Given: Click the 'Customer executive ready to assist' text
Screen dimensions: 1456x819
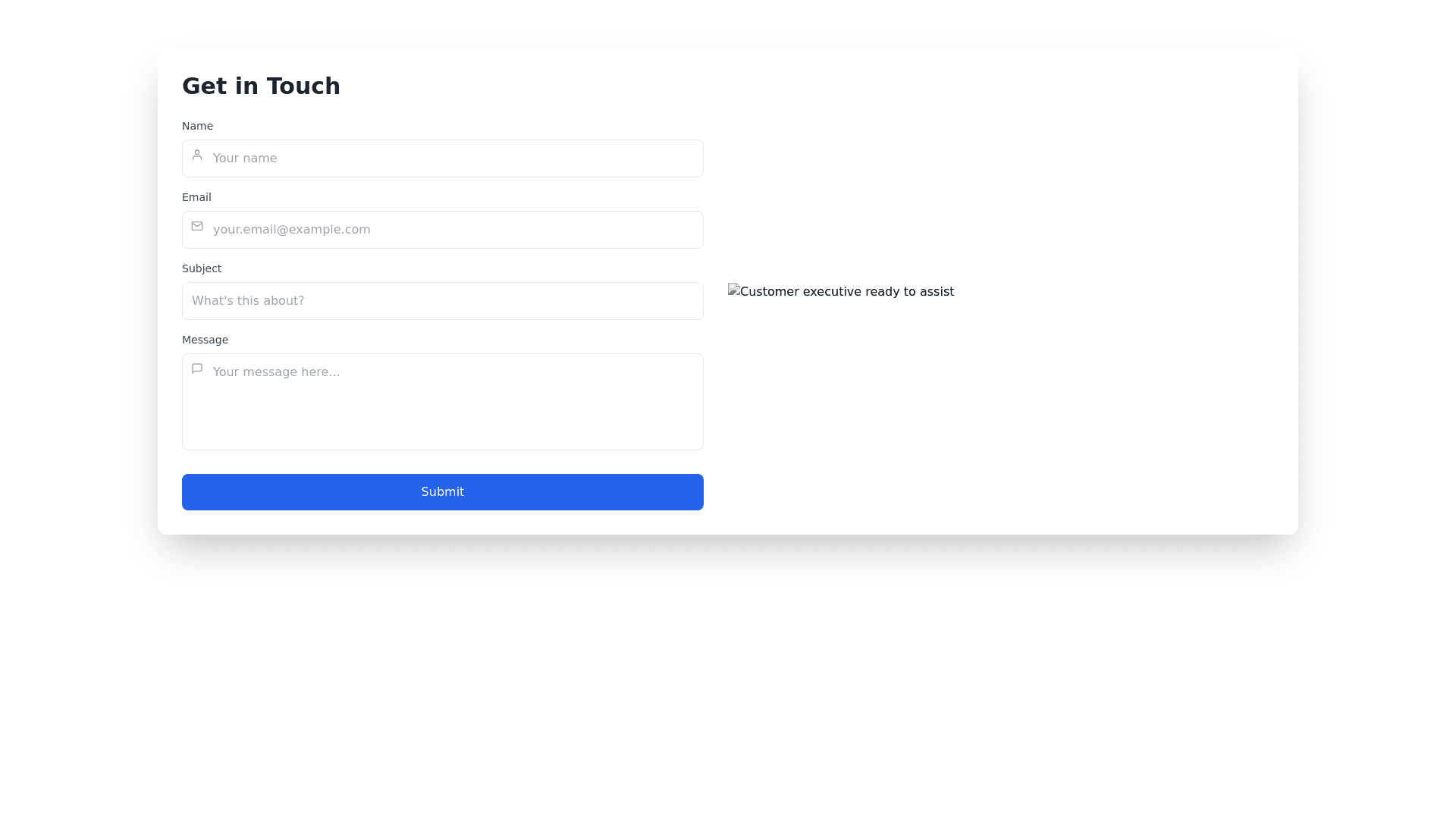Looking at the screenshot, I should pos(846,292).
